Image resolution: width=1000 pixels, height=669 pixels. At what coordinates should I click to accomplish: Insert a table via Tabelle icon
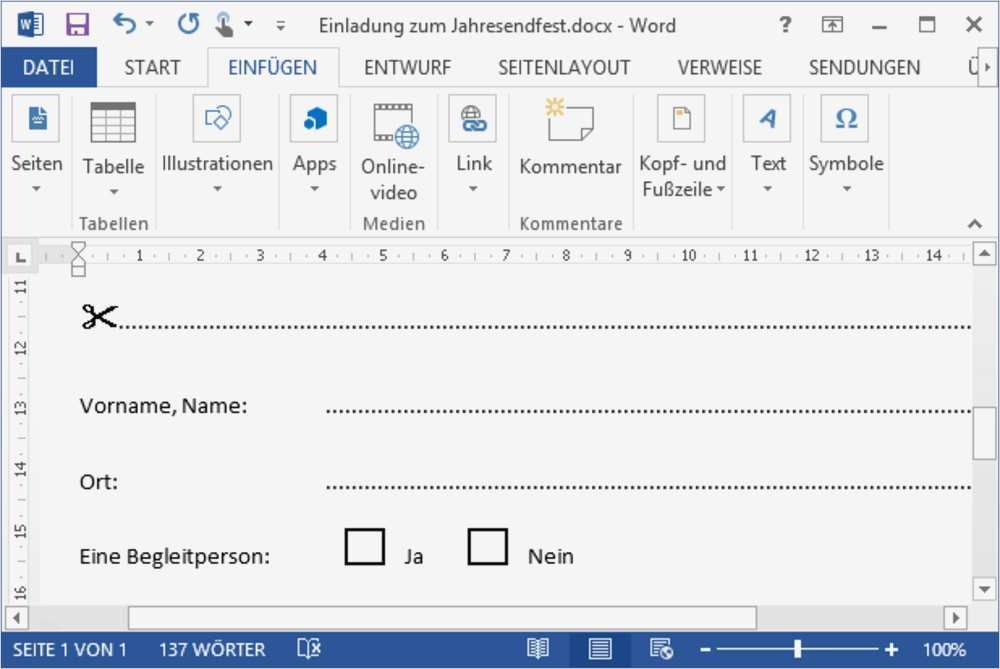click(x=113, y=122)
